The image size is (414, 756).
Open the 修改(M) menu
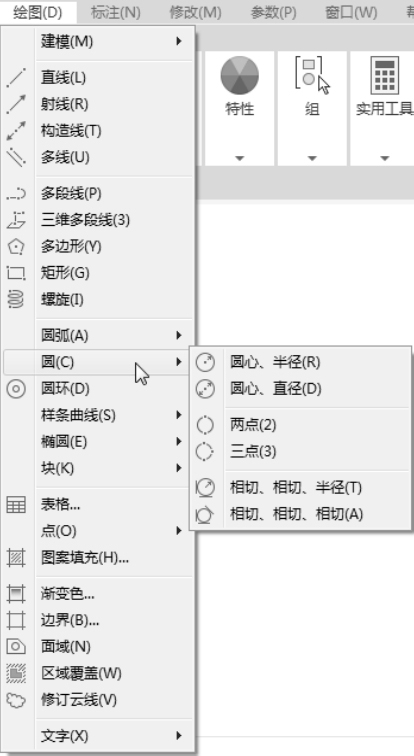pos(195,12)
